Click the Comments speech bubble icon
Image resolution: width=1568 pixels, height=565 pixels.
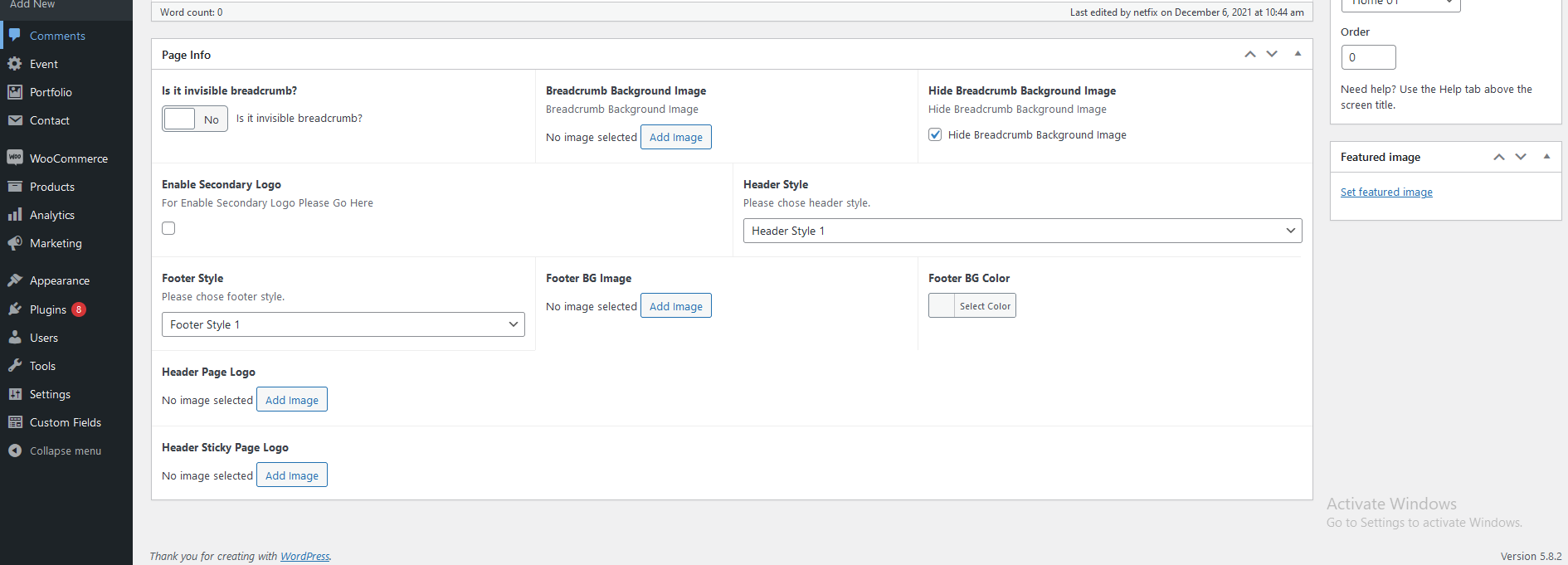(x=15, y=36)
